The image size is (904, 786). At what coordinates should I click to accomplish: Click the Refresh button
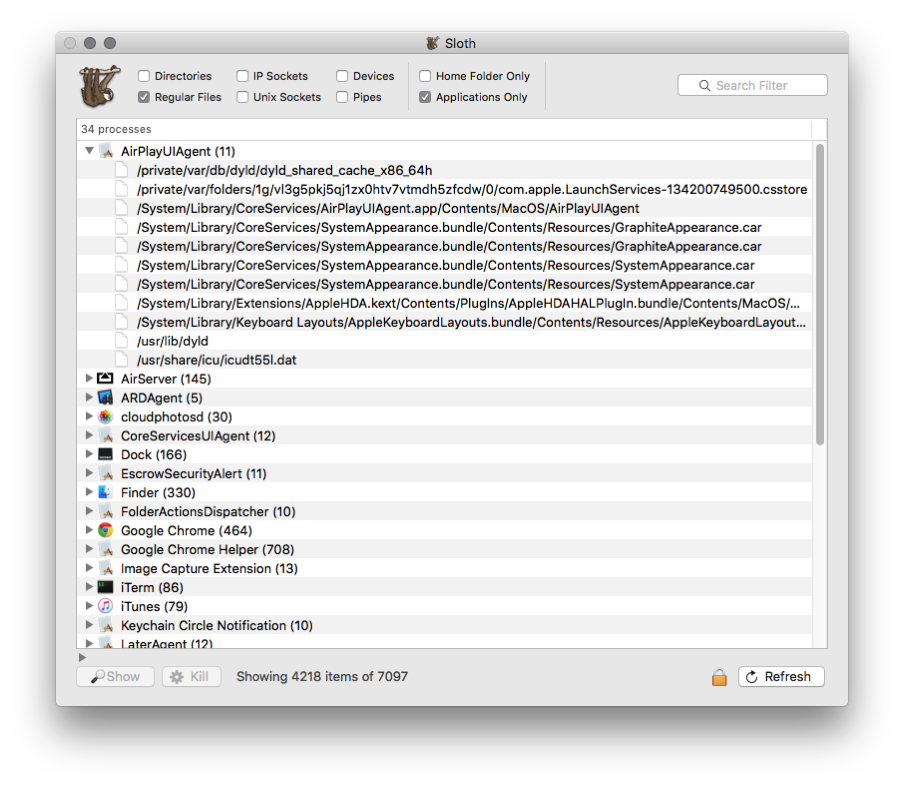coord(781,676)
